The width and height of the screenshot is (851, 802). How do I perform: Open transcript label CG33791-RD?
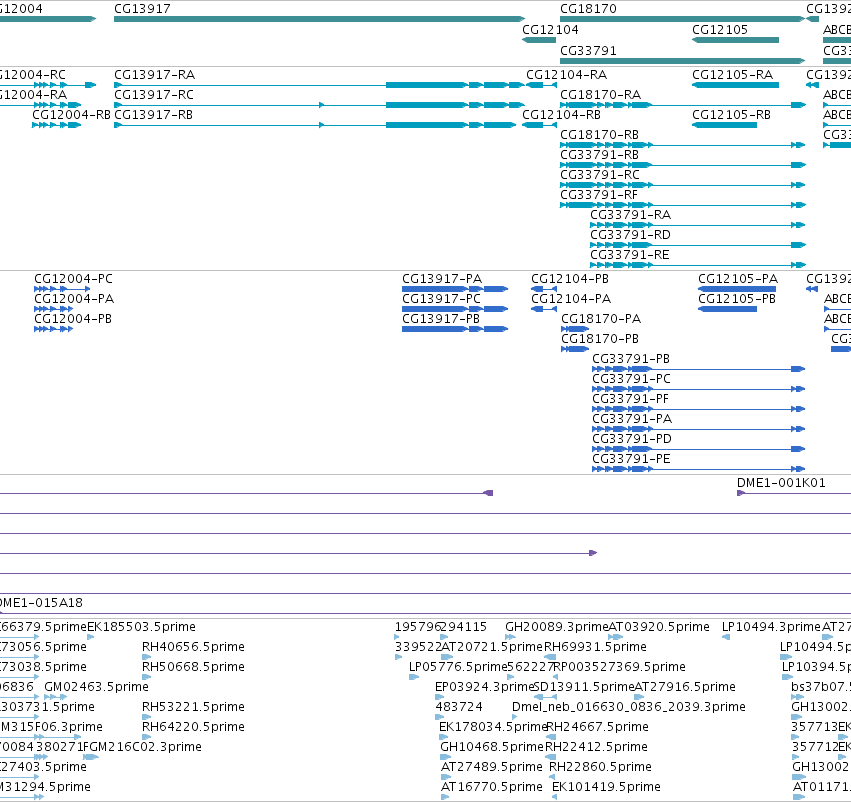631,235
